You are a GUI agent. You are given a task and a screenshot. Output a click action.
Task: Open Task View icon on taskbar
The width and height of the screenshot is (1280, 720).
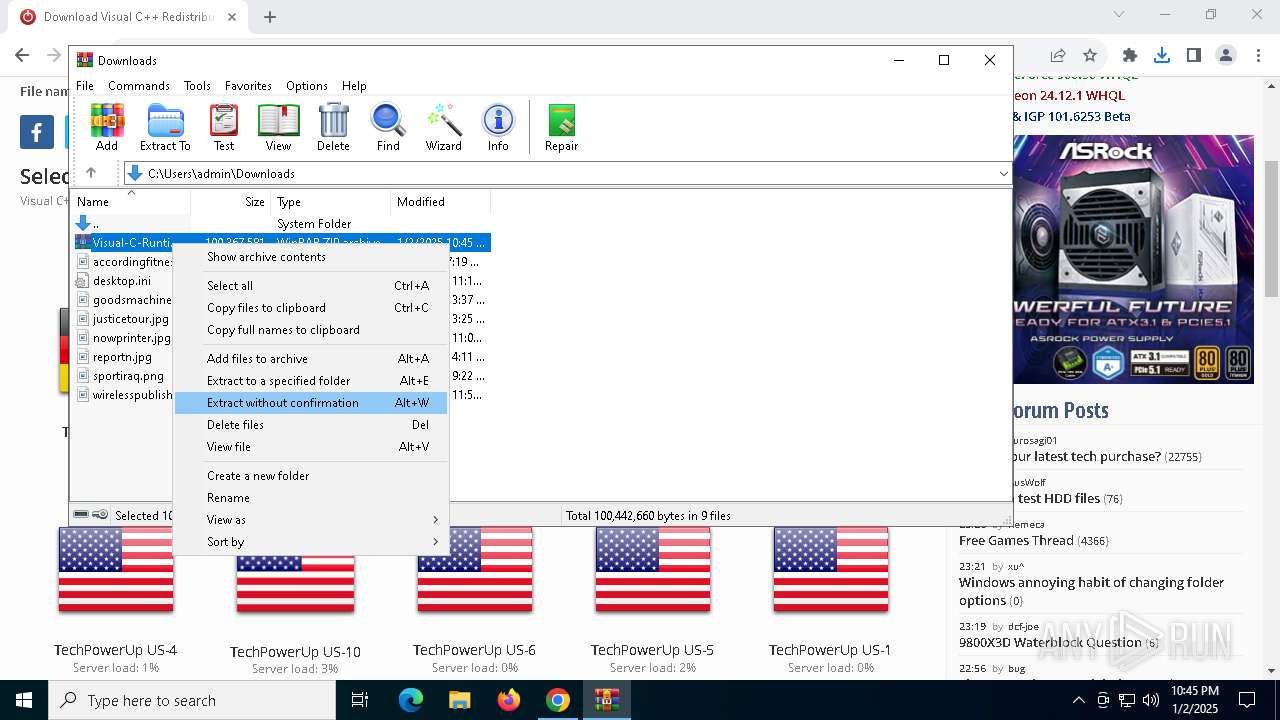tap(360, 700)
